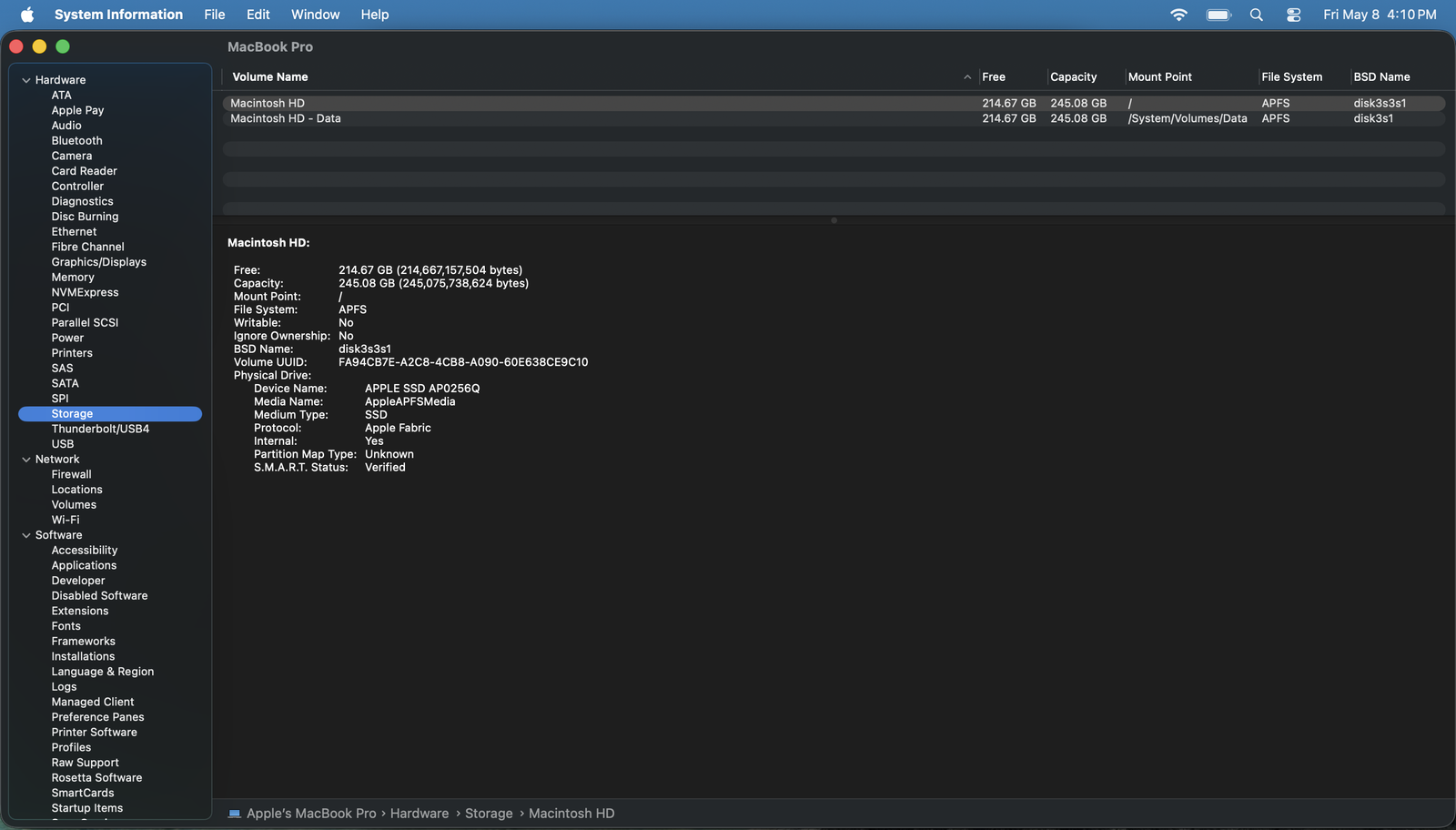Click the Volume Name sort arrow

pyautogui.click(x=967, y=77)
